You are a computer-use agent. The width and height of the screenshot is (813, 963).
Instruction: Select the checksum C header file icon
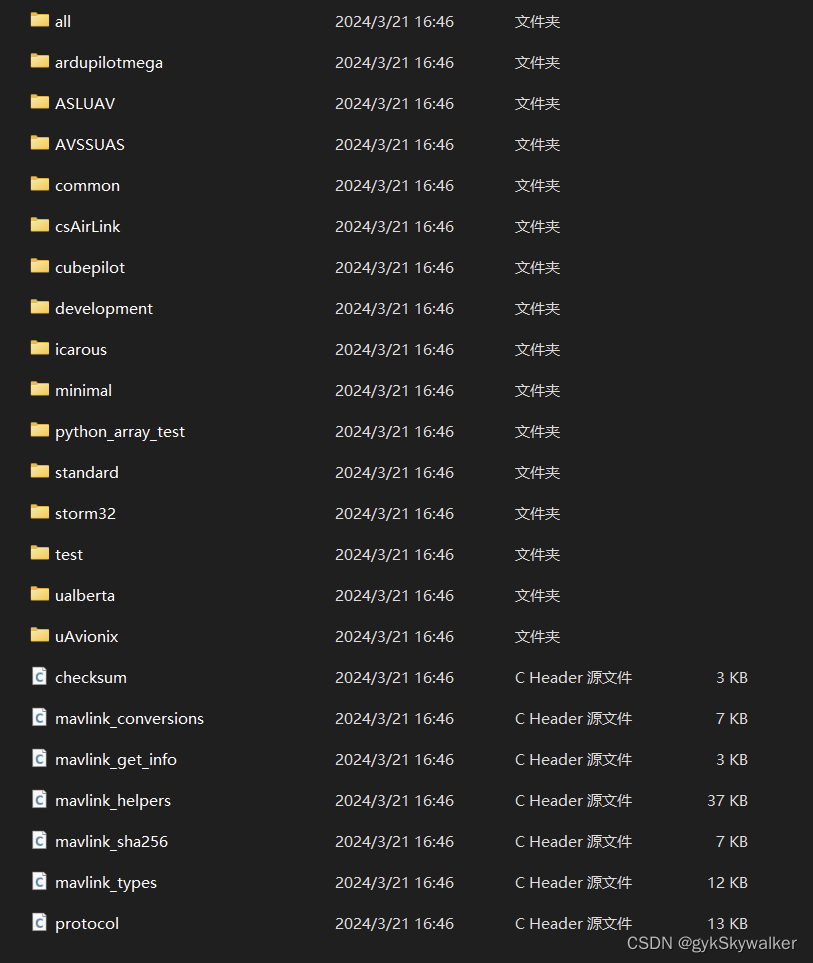pos(40,676)
